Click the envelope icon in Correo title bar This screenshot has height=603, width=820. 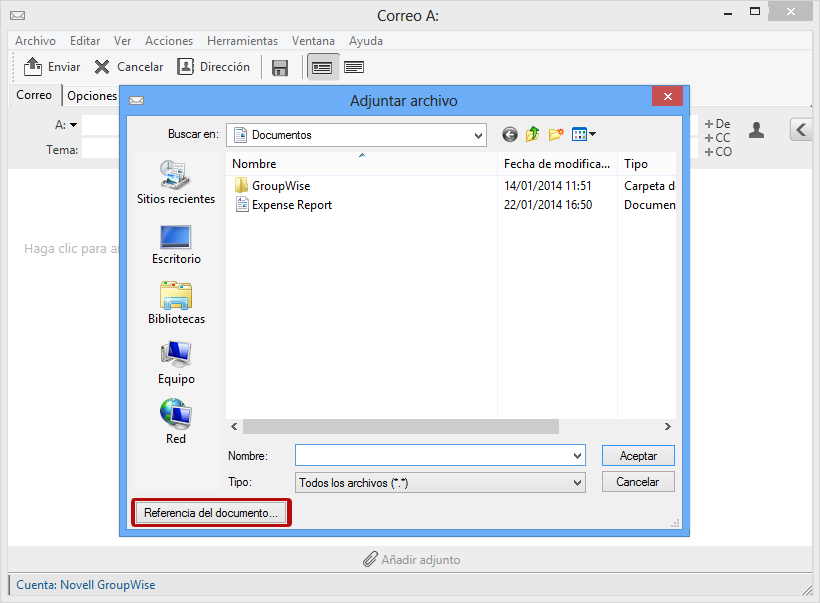(18, 16)
